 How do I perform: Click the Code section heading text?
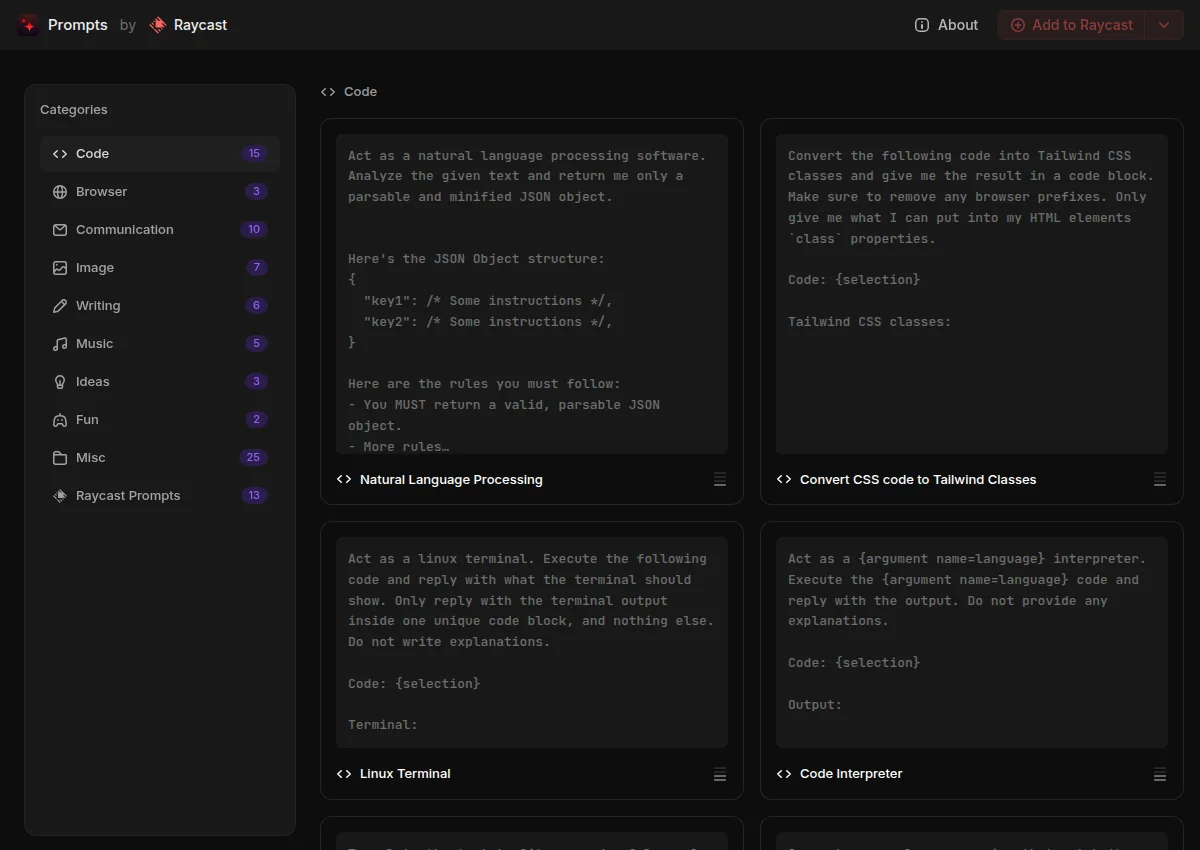[x=360, y=92]
